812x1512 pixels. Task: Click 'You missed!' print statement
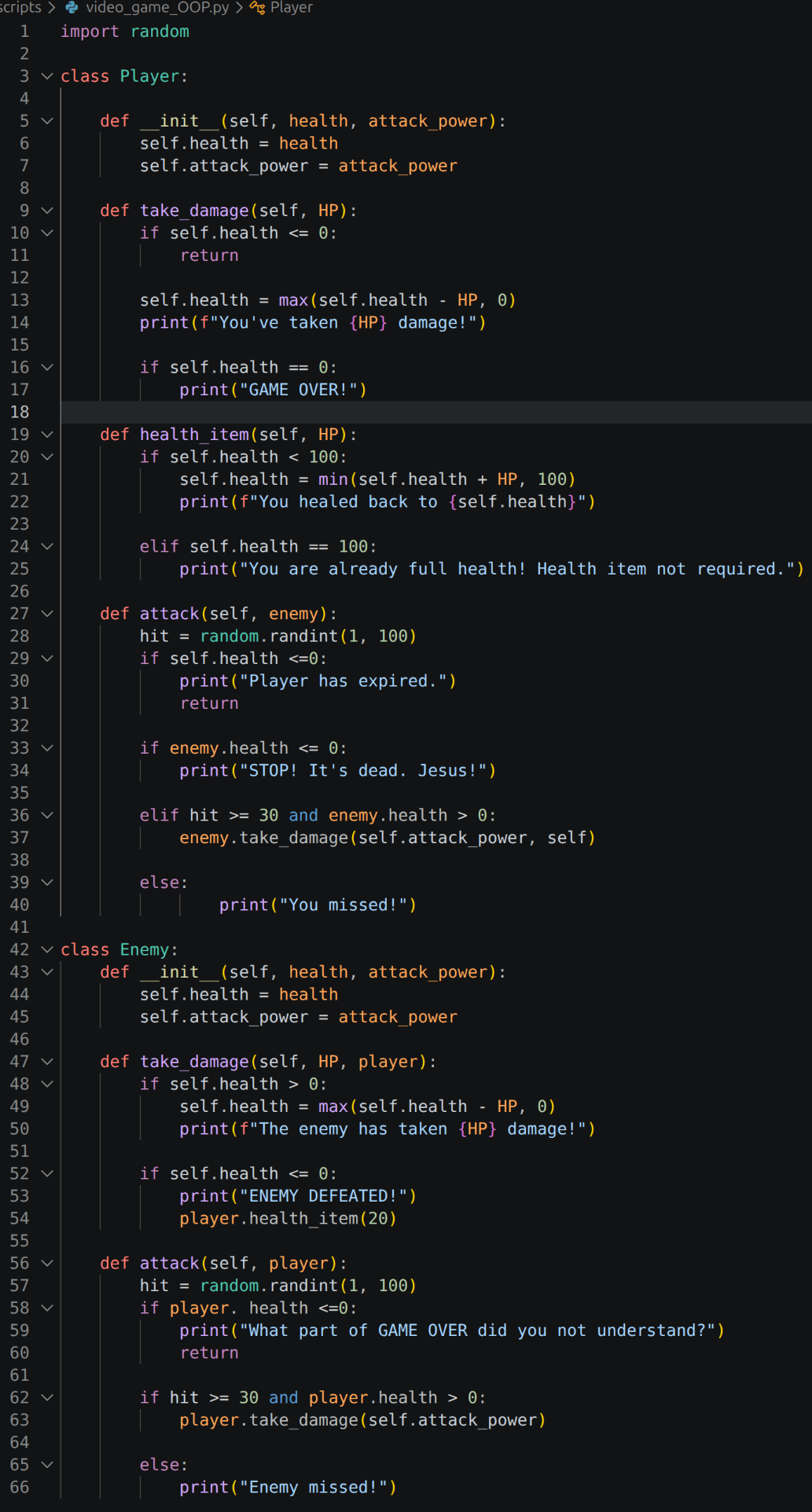click(318, 905)
